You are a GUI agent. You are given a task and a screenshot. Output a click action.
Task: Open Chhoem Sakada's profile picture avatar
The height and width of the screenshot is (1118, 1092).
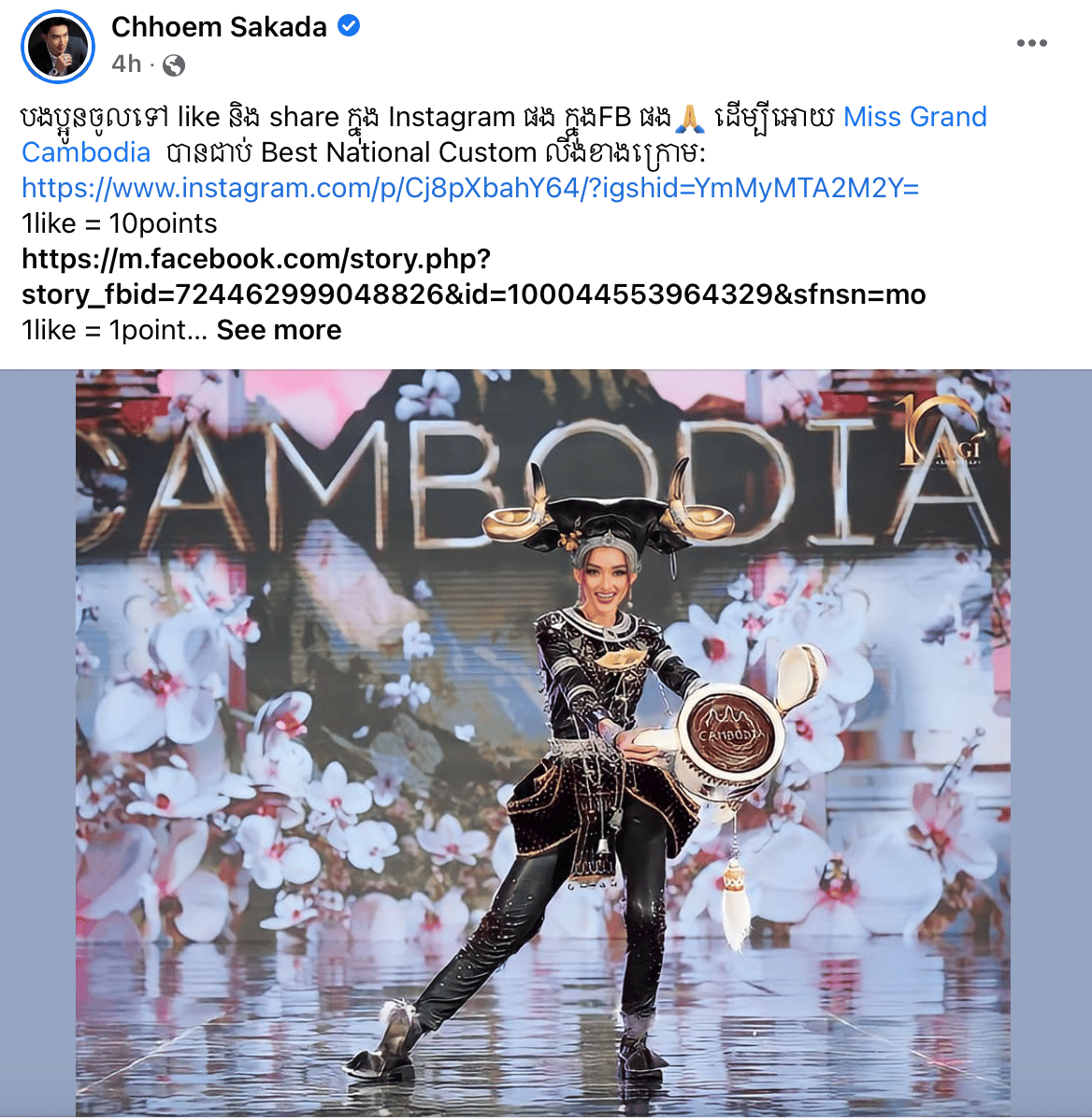(x=58, y=47)
